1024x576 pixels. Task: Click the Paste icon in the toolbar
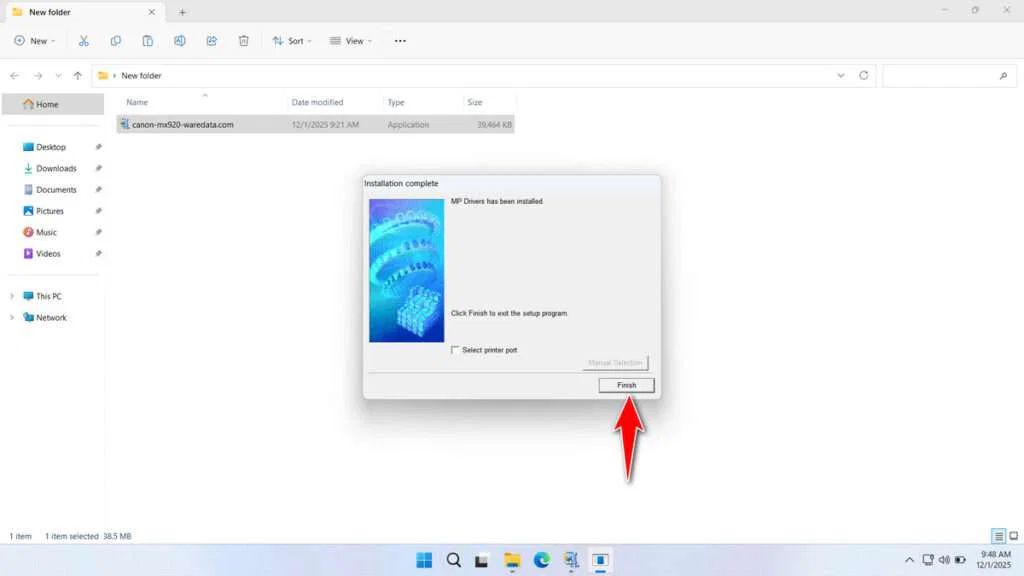click(148, 40)
